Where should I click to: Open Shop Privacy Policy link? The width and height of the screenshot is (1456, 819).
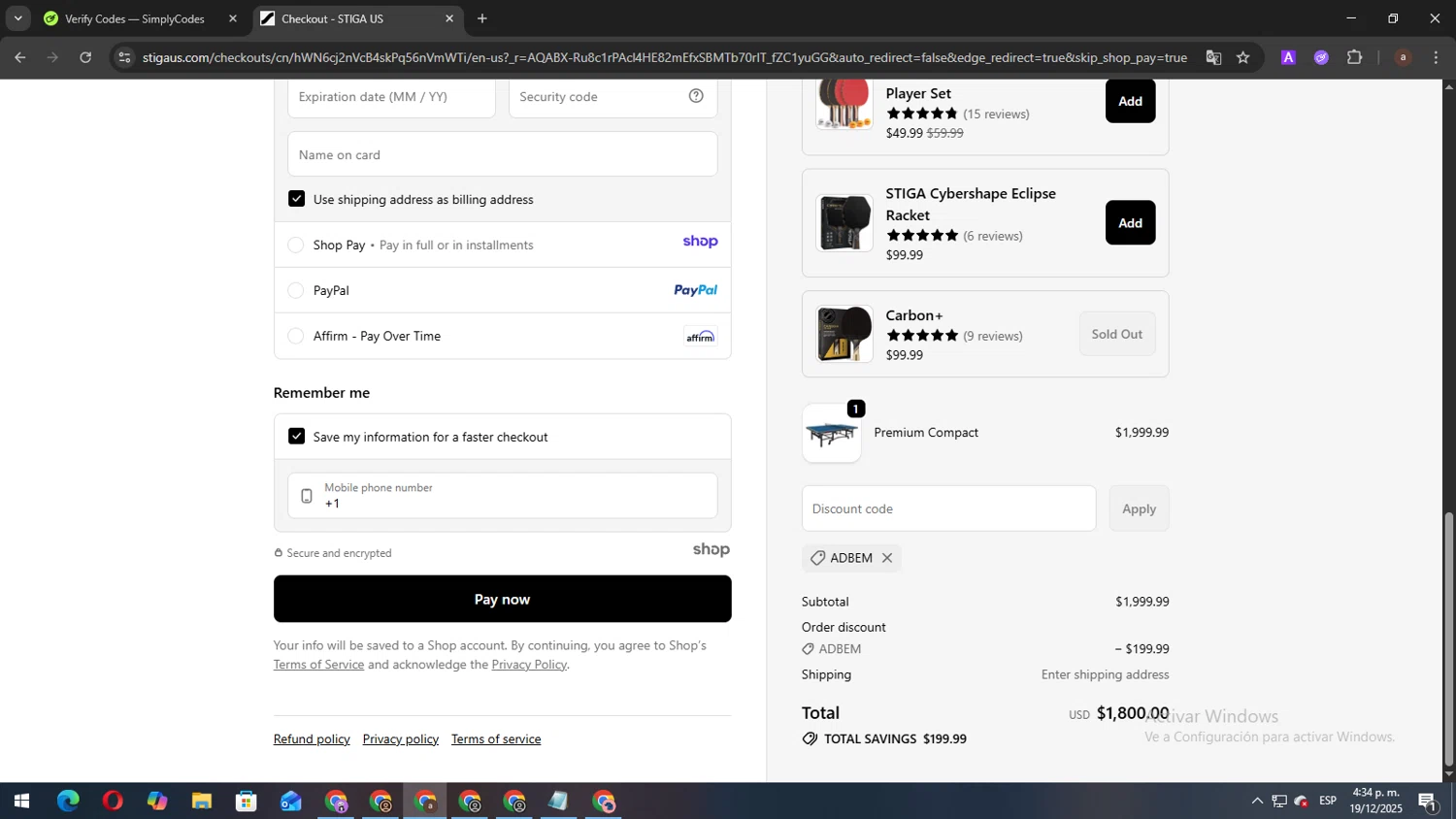(x=529, y=665)
